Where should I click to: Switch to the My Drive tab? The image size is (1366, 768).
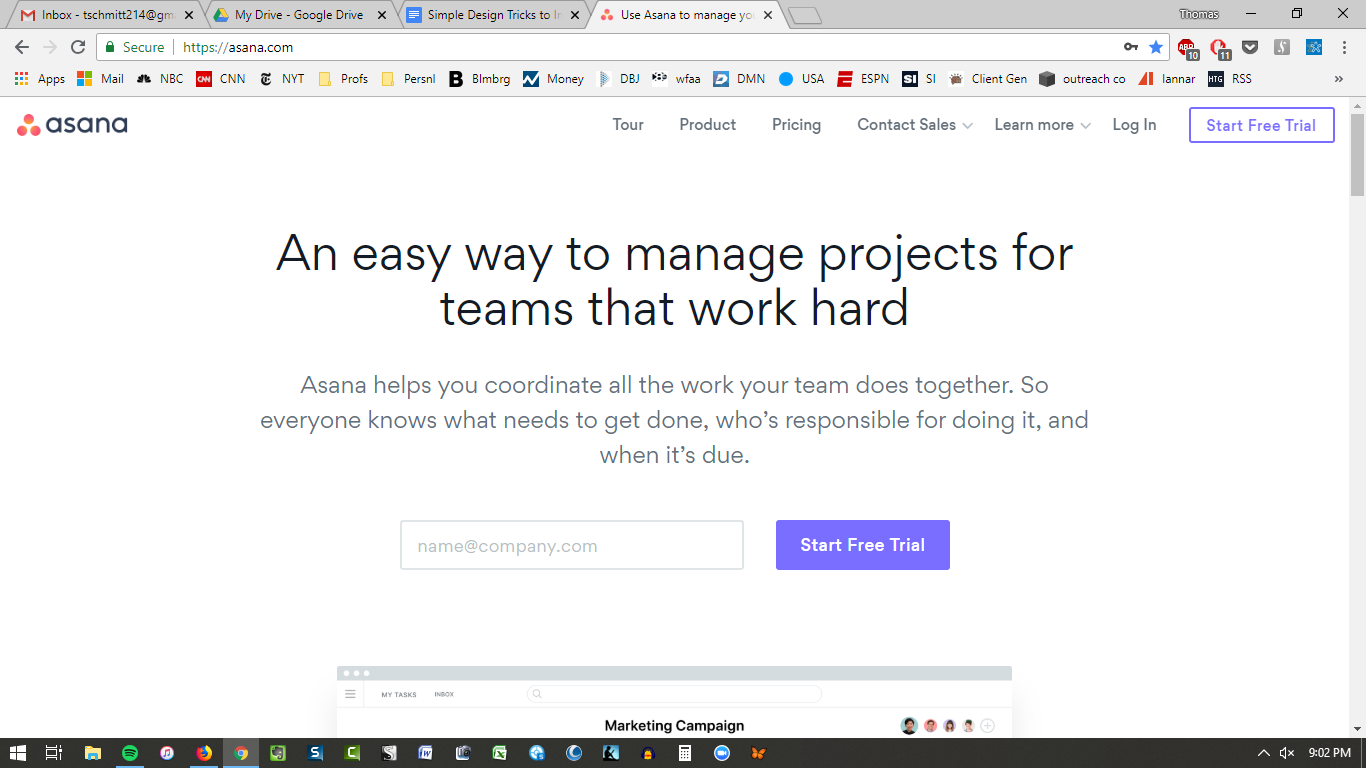coord(298,15)
